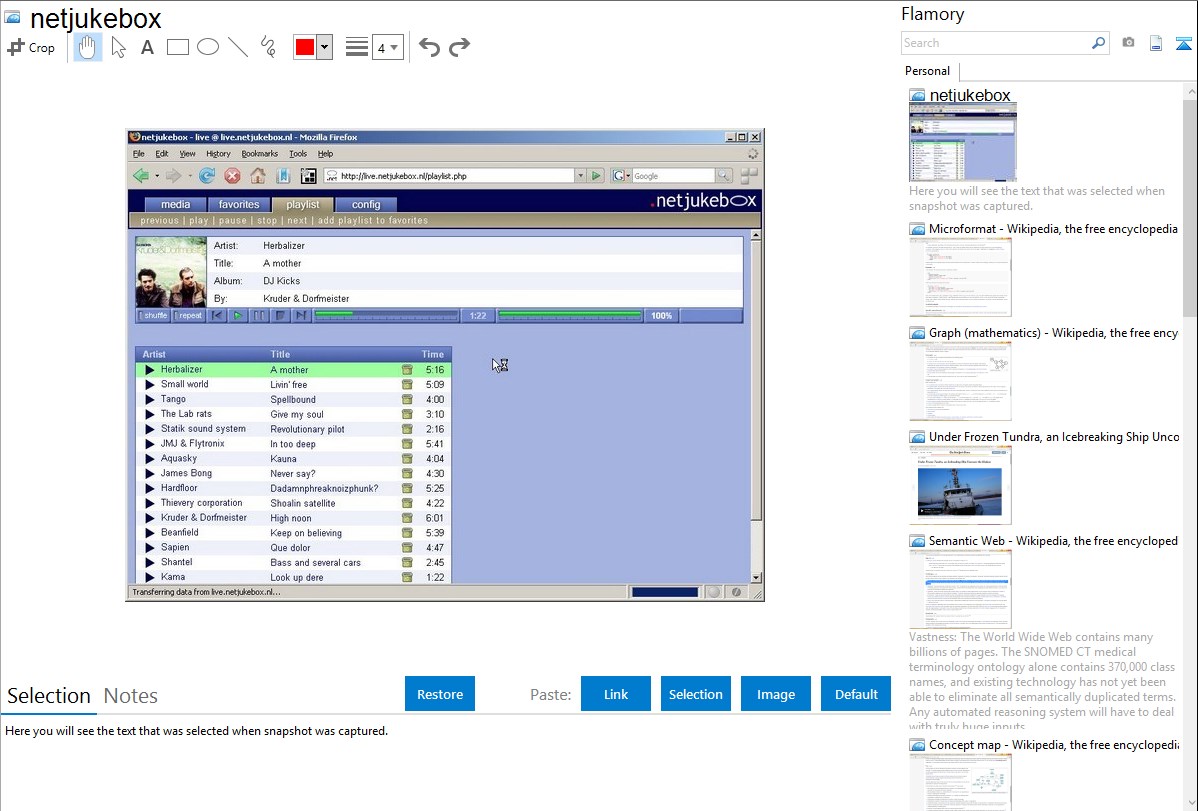Open the Graph (mathematics) snapshot
Image resolution: width=1198 pixels, height=811 pixels.
pyautogui.click(x=960, y=381)
